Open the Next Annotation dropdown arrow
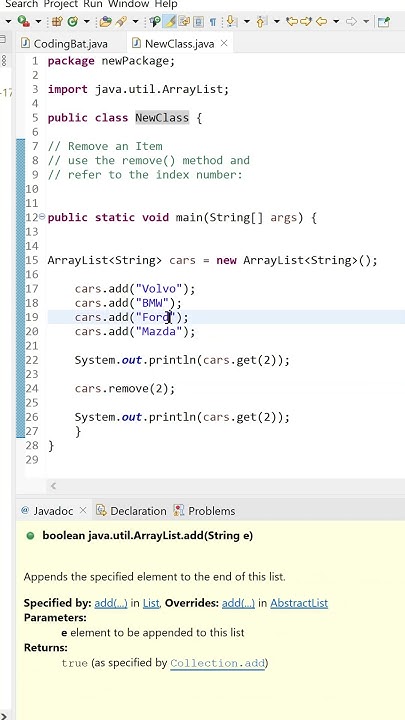 click(x=247, y=21)
